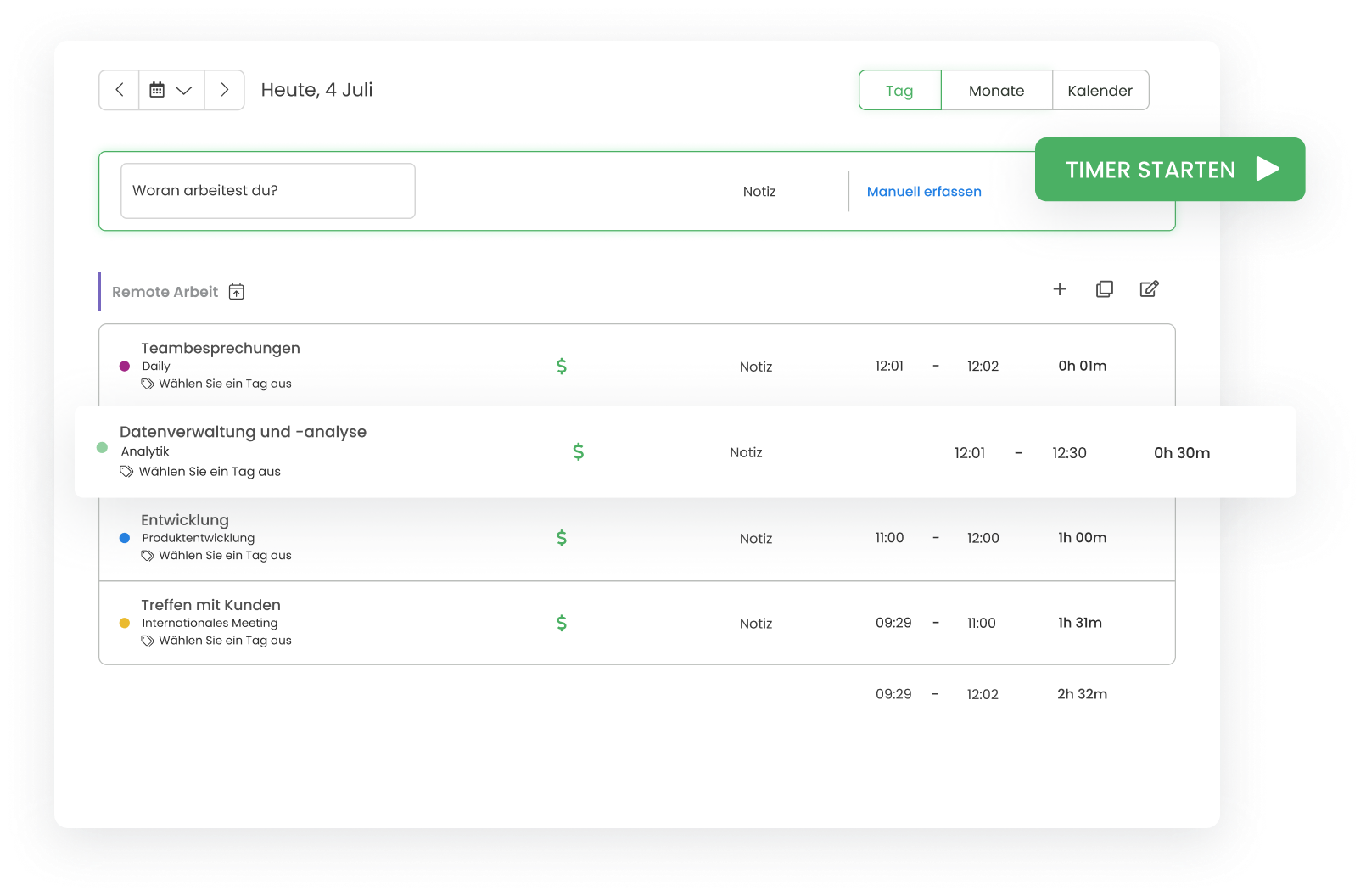
Task: Open the calendar date picker dropdown
Action: pyautogui.click(x=171, y=90)
